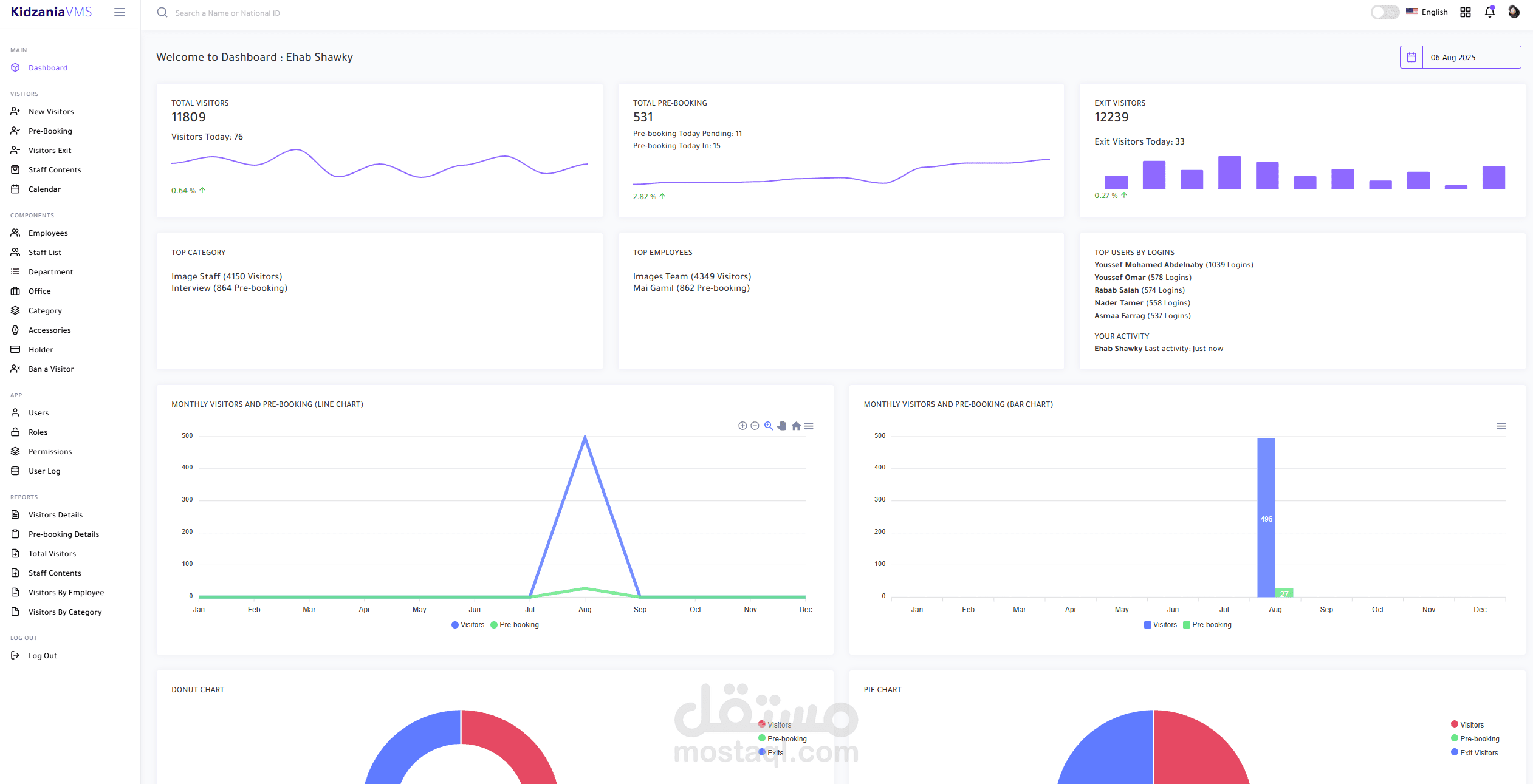
Task: Click Mai Gamil (862 Pre-booking) text
Action: 691,288
